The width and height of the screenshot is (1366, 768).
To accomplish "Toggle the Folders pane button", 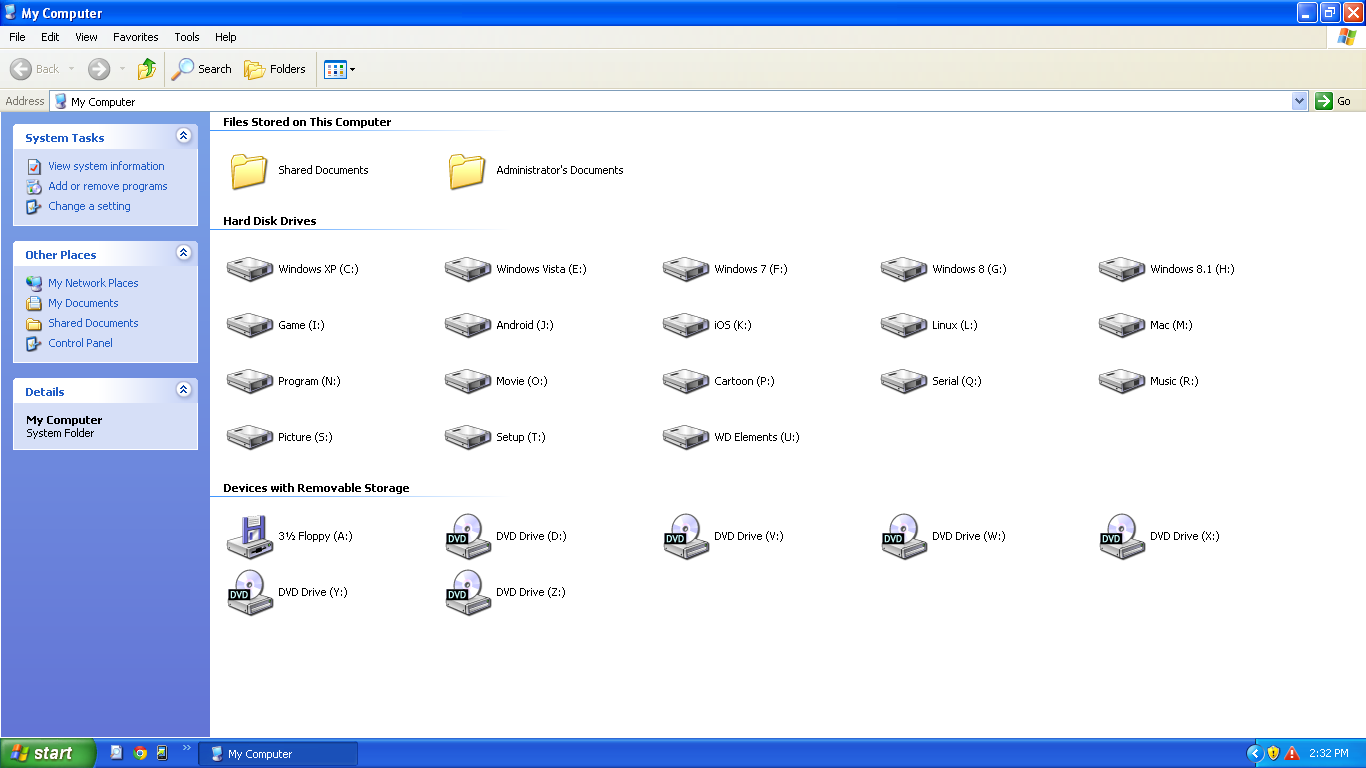I will pos(276,69).
